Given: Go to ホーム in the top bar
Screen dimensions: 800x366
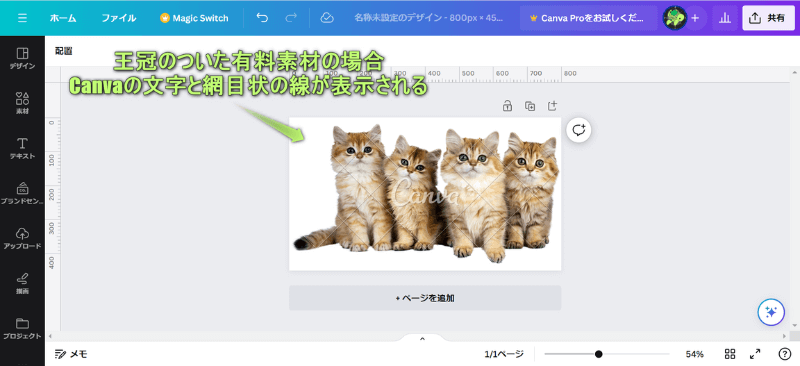Looking at the screenshot, I should 63,18.
